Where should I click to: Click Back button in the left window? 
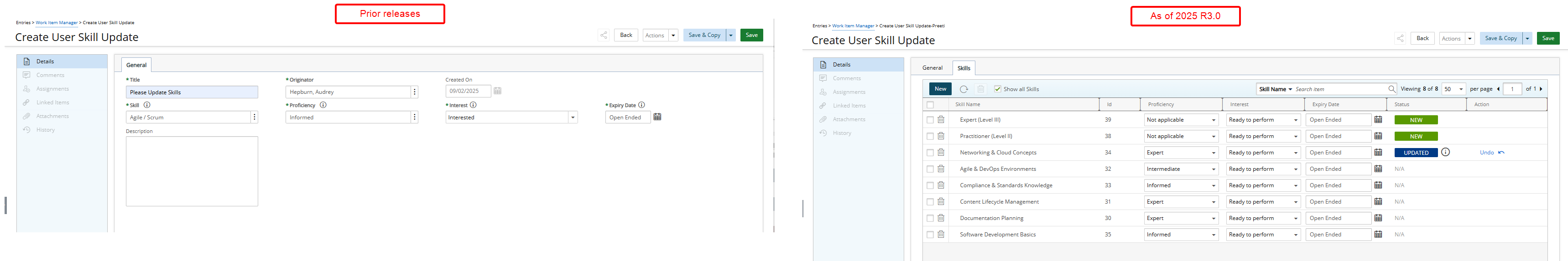tap(626, 35)
